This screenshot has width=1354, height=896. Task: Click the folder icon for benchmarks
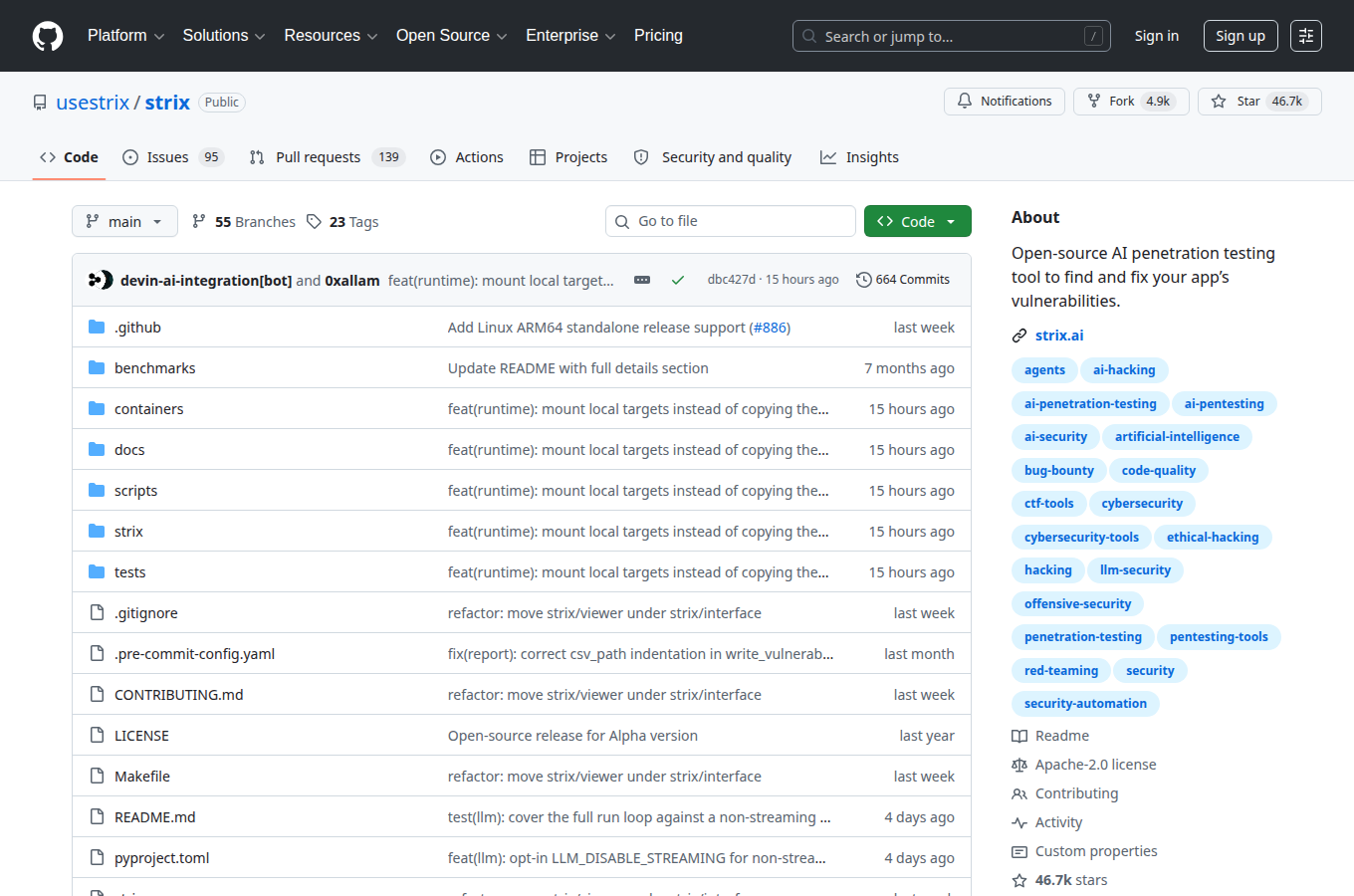tap(97, 367)
